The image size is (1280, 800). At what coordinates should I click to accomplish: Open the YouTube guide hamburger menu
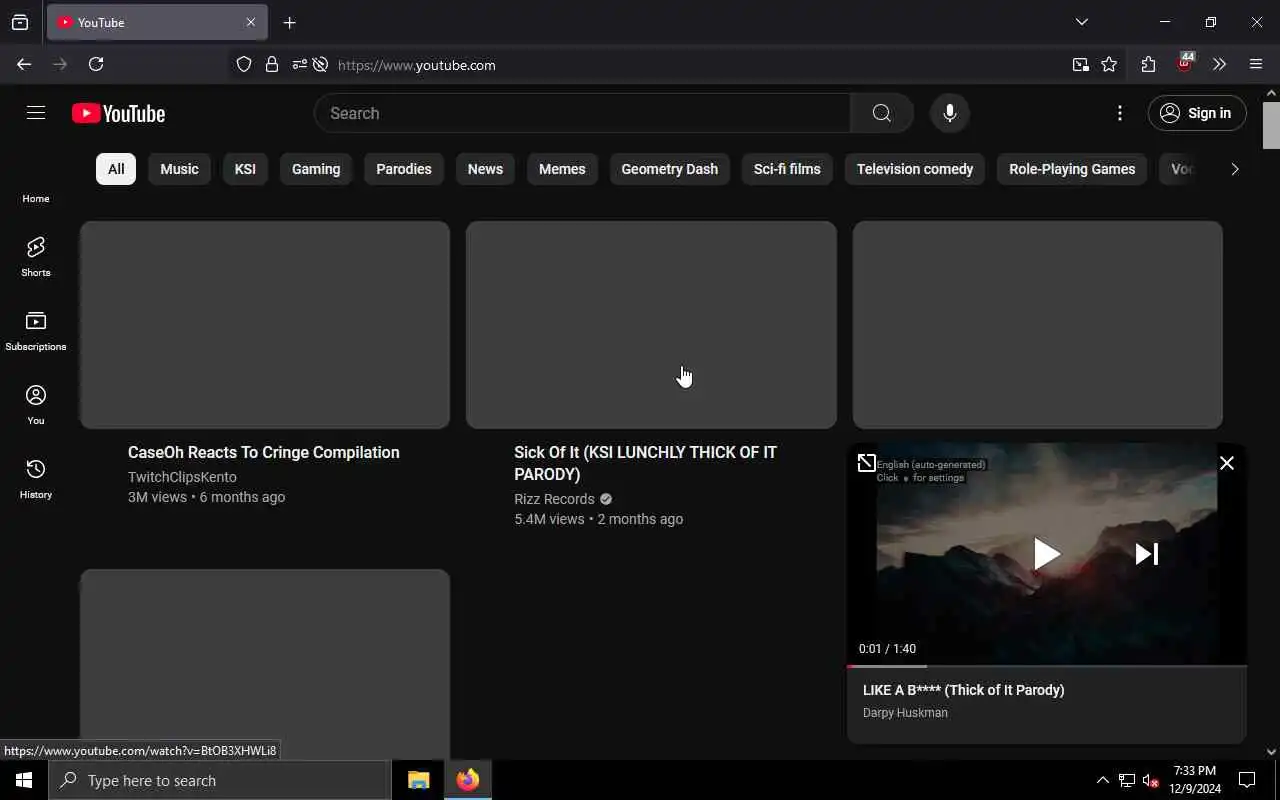pyautogui.click(x=36, y=113)
